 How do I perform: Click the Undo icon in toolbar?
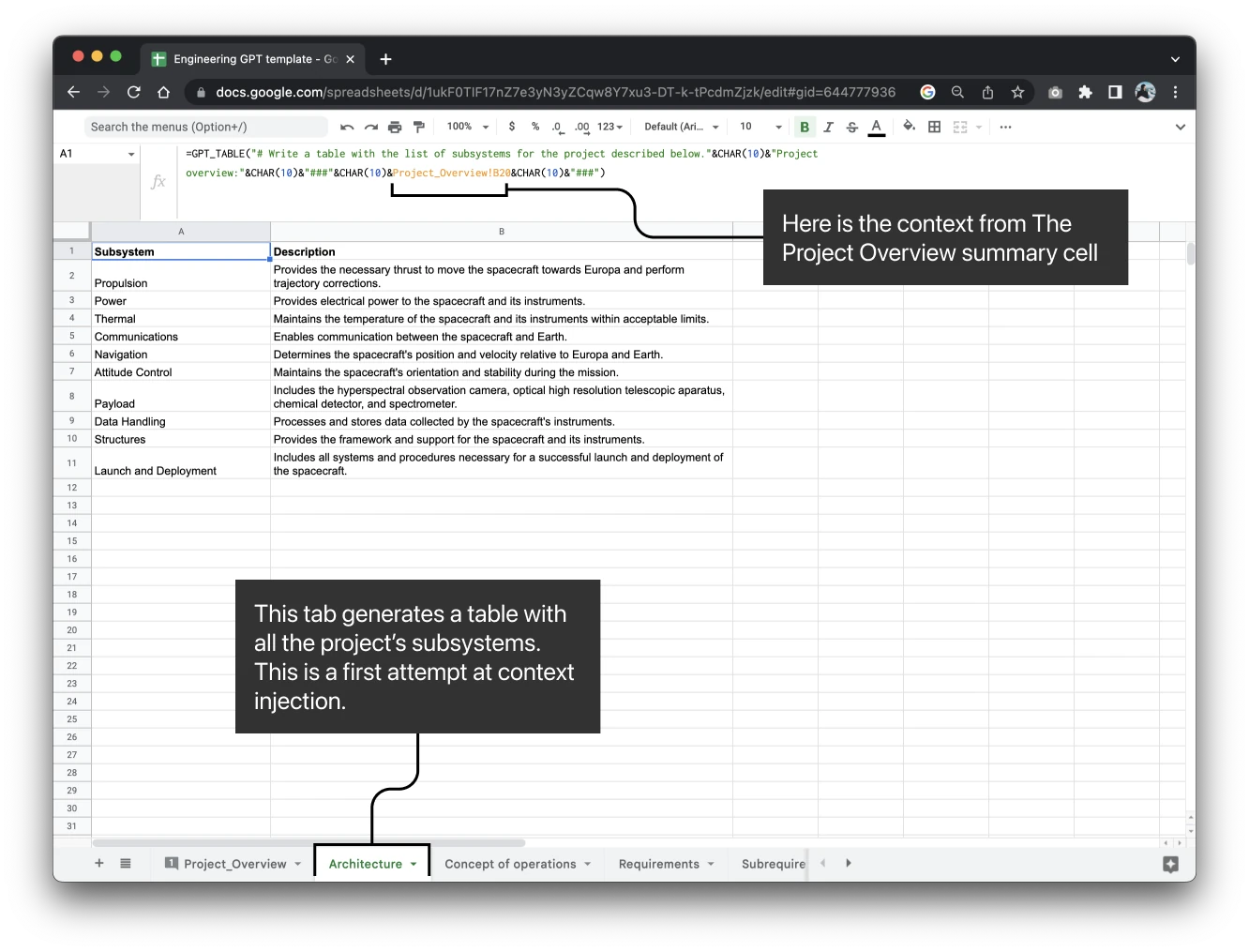point(347,128)
